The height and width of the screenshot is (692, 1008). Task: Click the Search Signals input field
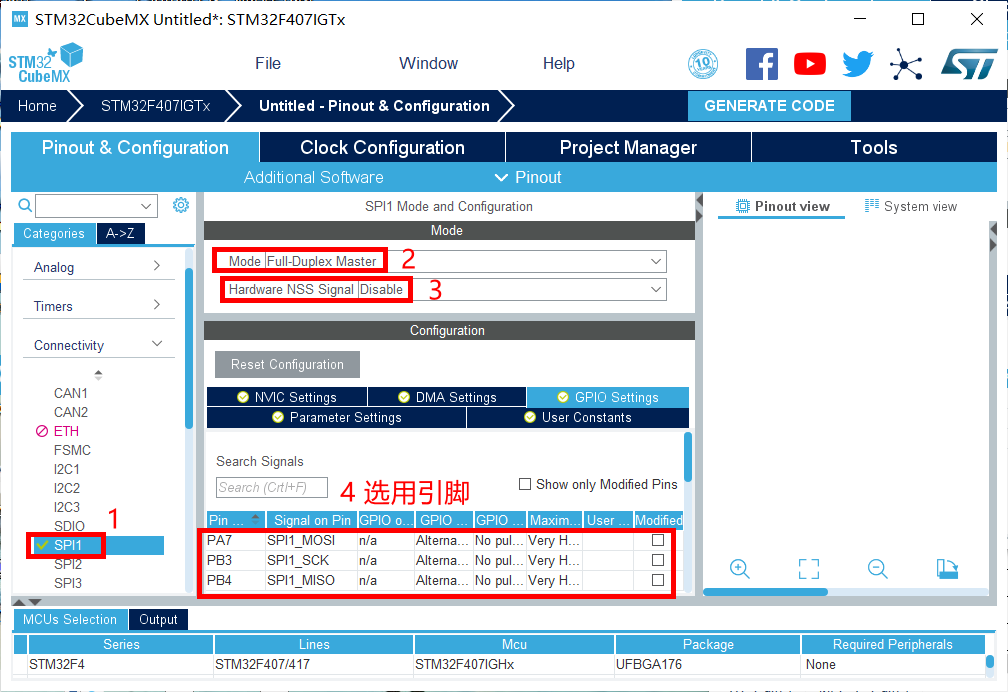272,487
